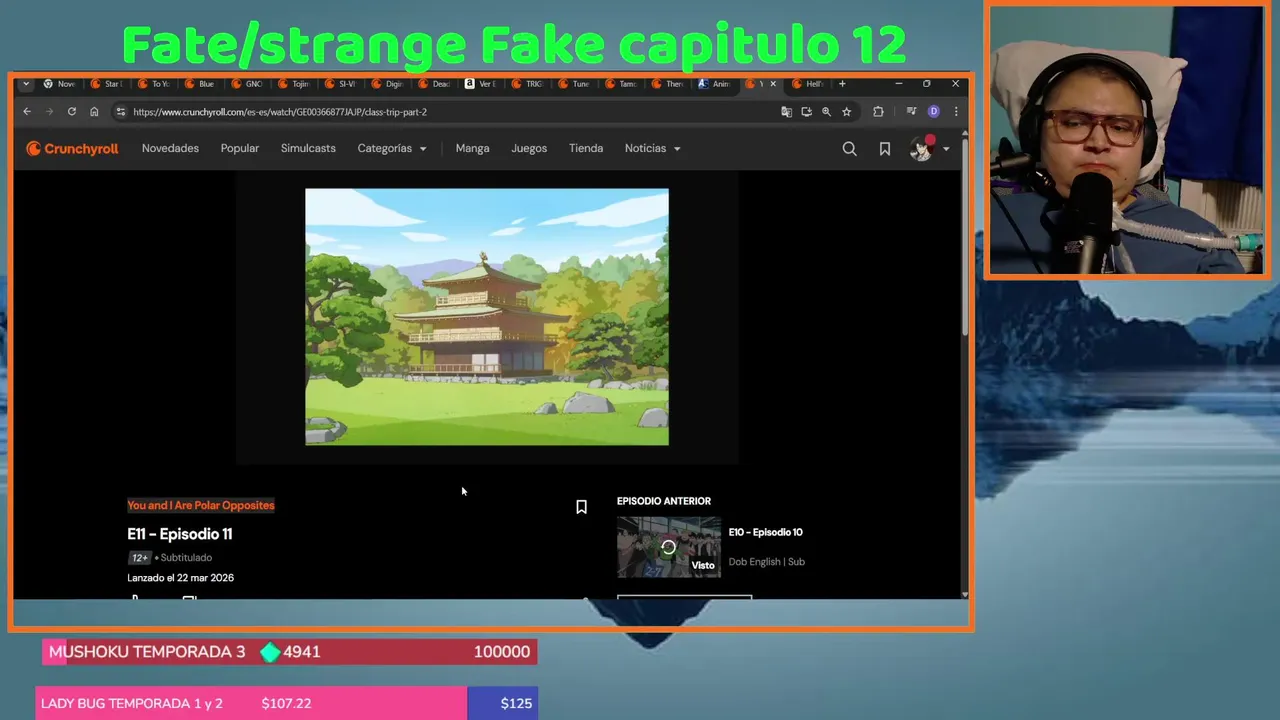1280x720 pixels.
Task: Switch to the GNO tab
Action: 246,84
